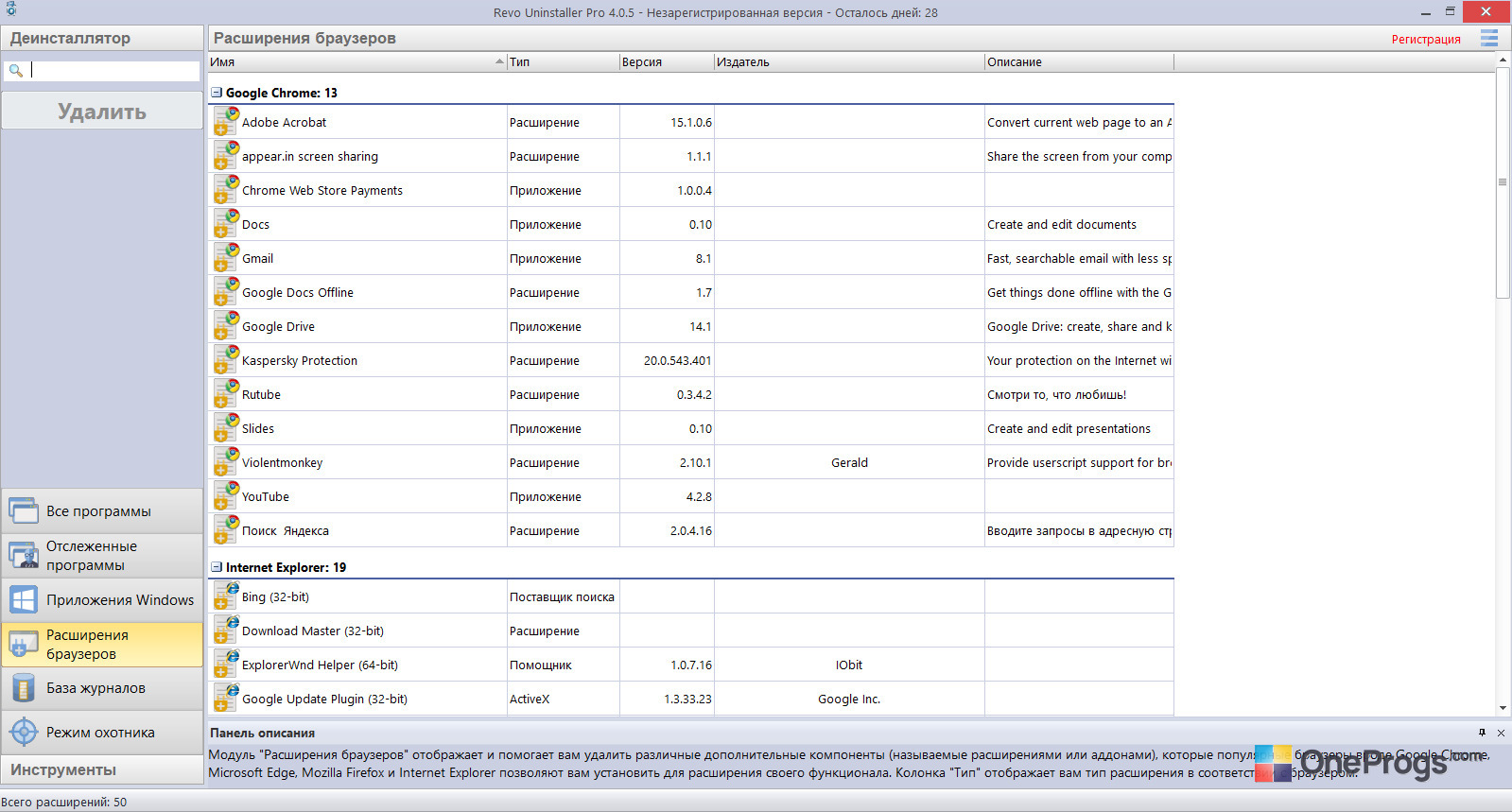
Task: Expand the Деинсталлятор sidebar group header
Action: click(102, 38)
